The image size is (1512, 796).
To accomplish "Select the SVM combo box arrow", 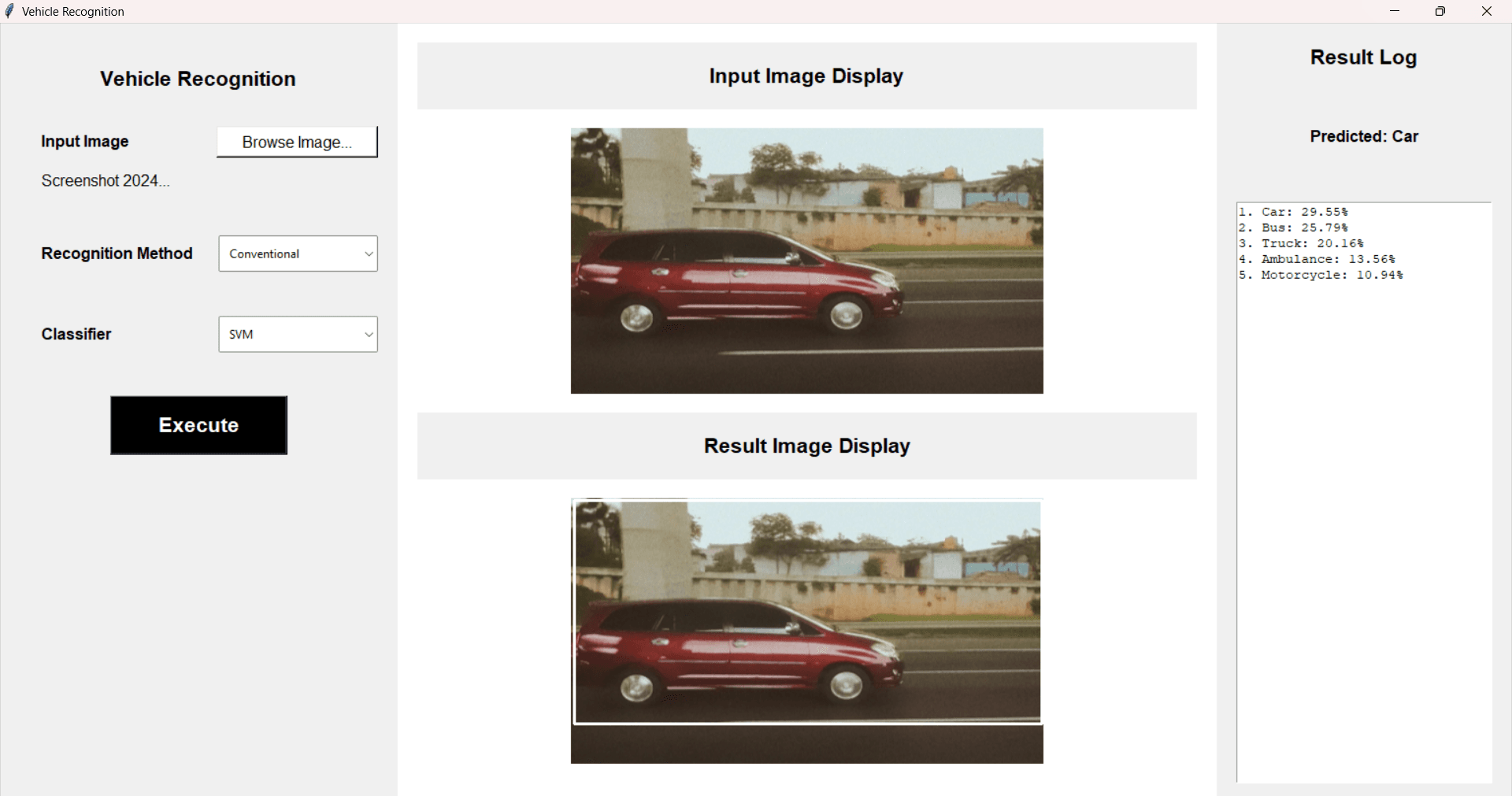I will [x=367, y=334].
